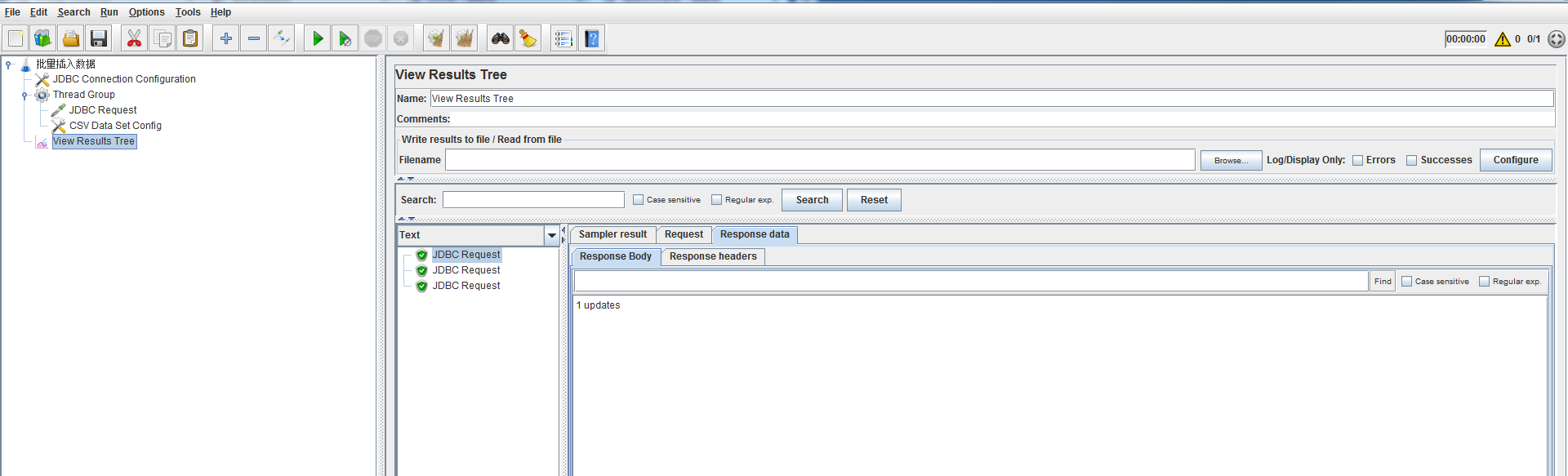This screenshot has width=1568, height=476.
Task: Select JDBC Request node in test plan tree
Action: pyautogui.click(x=103, y=110)
